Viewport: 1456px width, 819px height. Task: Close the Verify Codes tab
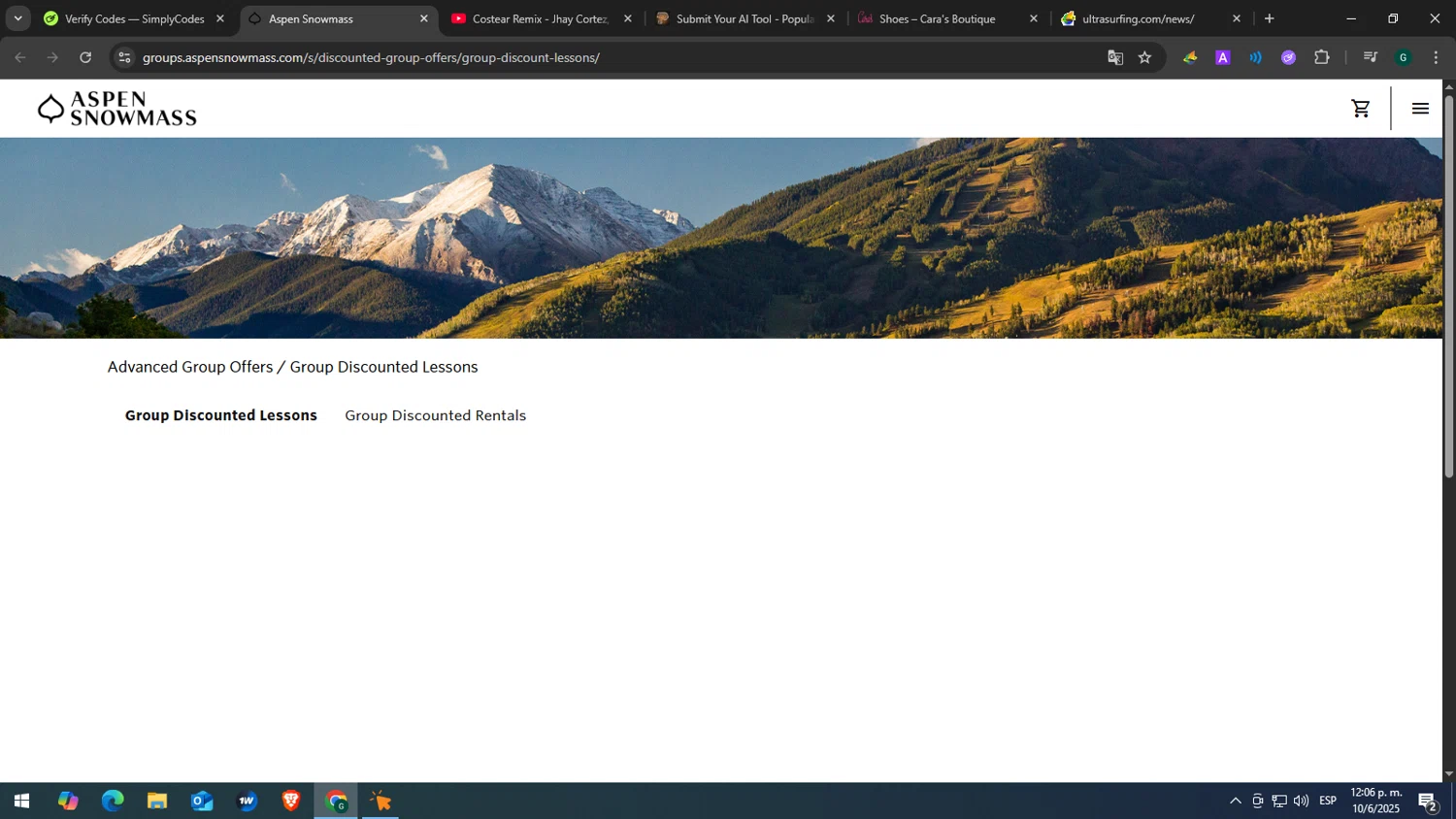click(x=219, y=18)
